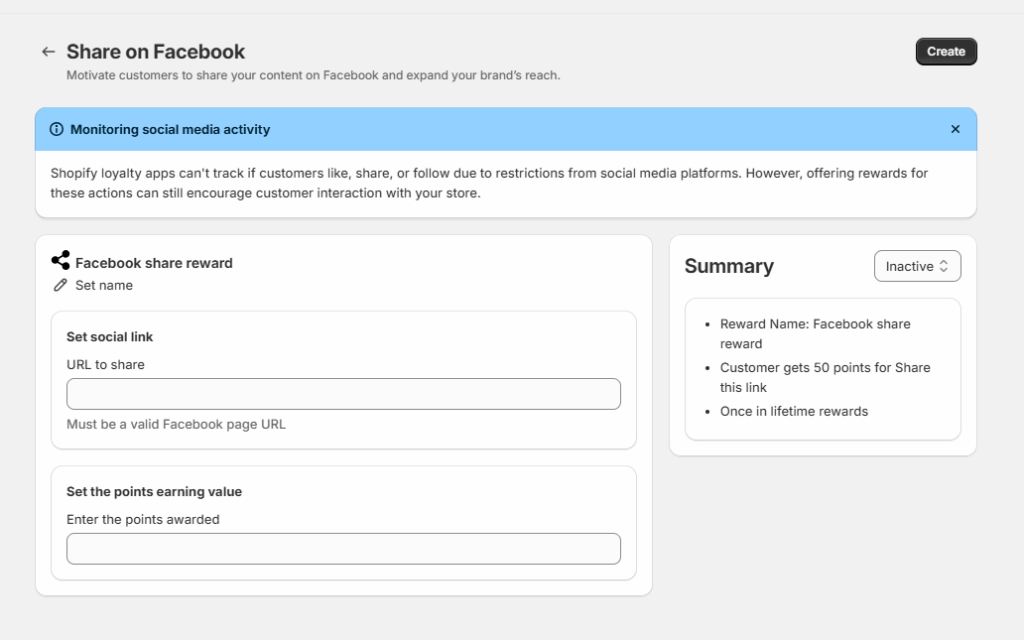Focus the points awarded input field

[x=344, y=549]
